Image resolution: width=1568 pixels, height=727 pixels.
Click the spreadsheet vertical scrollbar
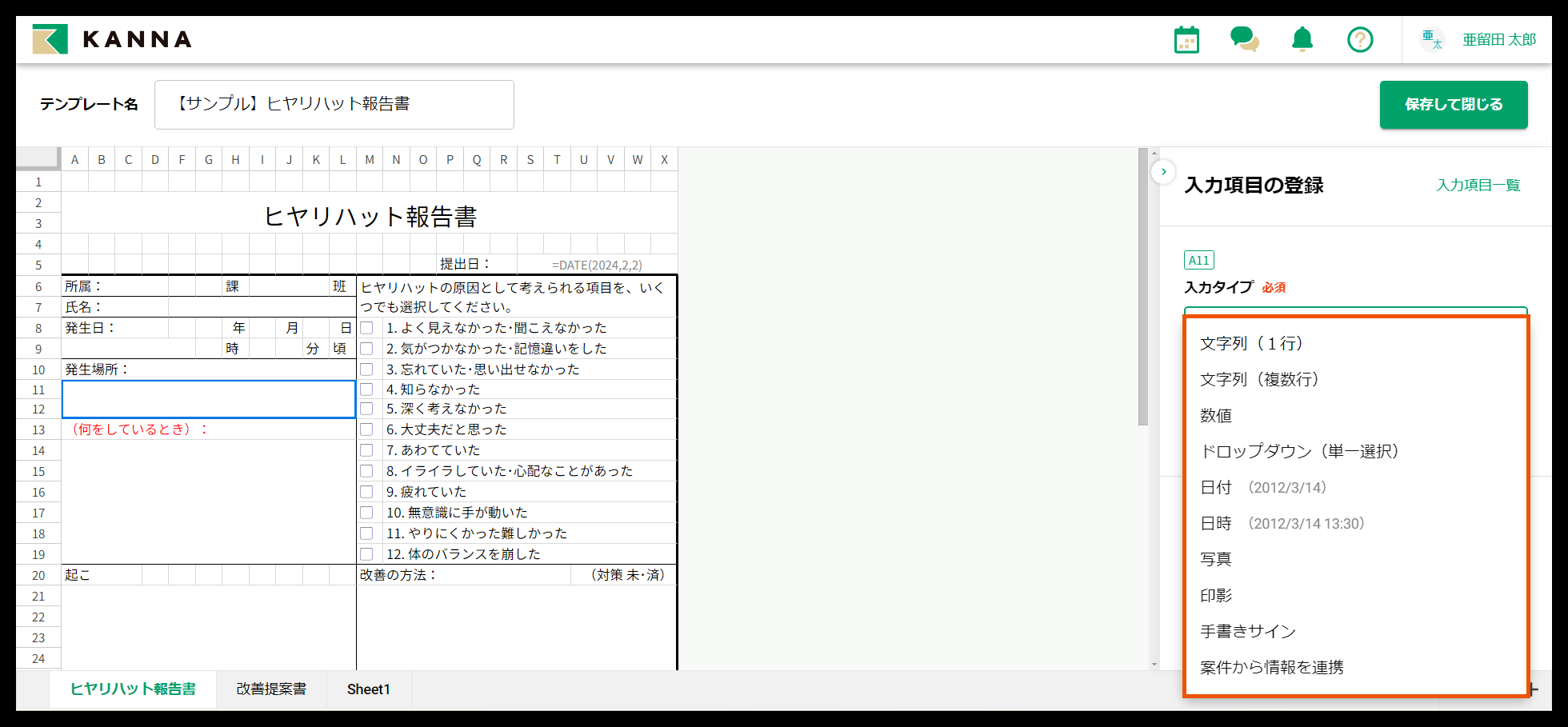point(1143,288)
